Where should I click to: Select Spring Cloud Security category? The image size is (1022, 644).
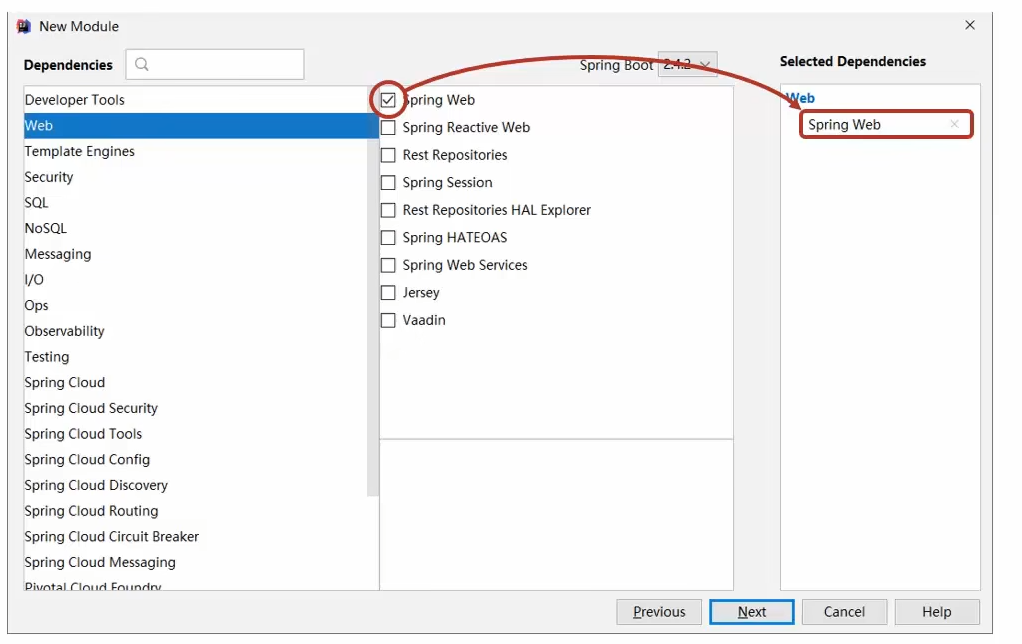[196, 408]
